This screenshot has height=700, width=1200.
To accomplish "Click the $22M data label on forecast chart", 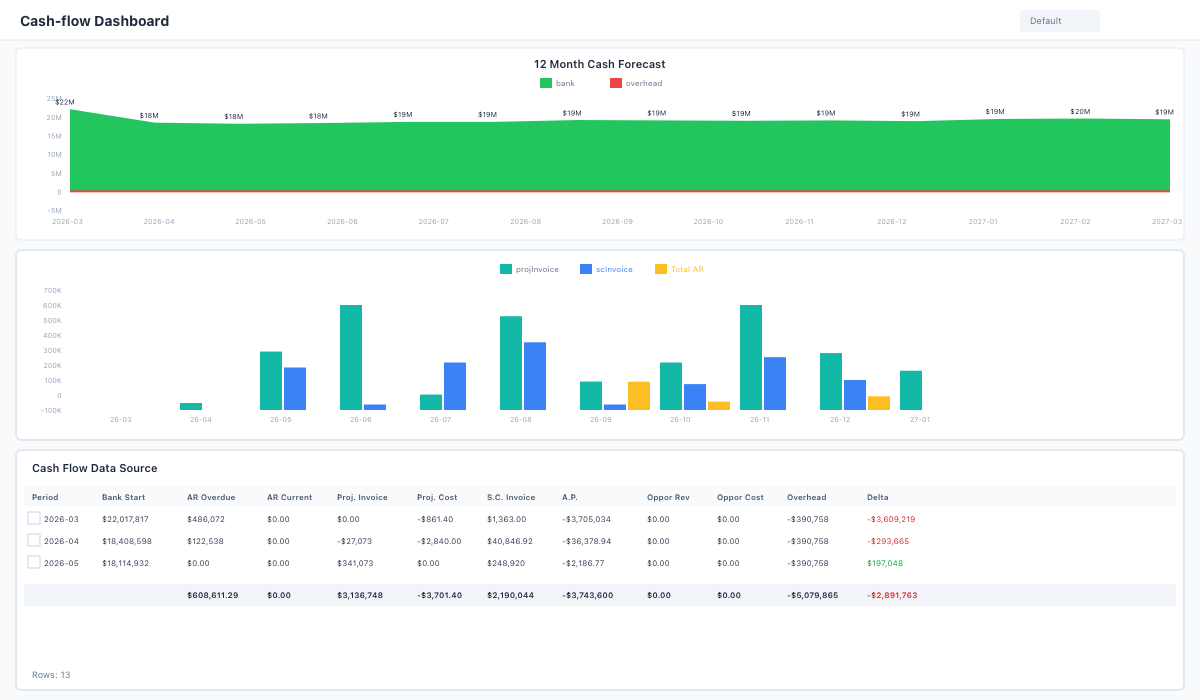I will 65,102.
